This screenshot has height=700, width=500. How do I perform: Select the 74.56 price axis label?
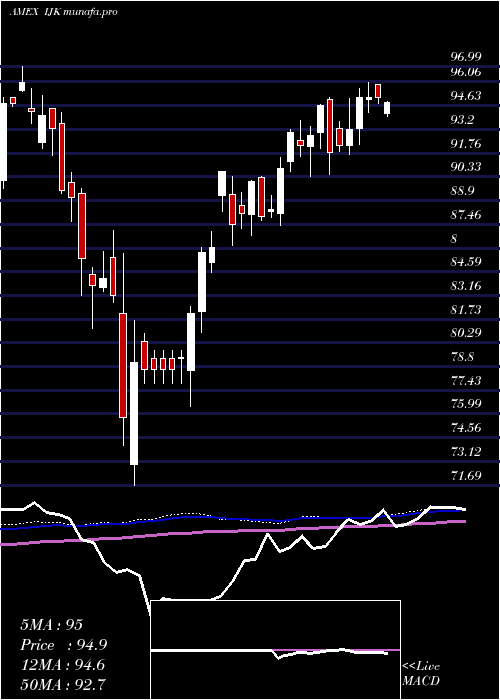point(466,428)
